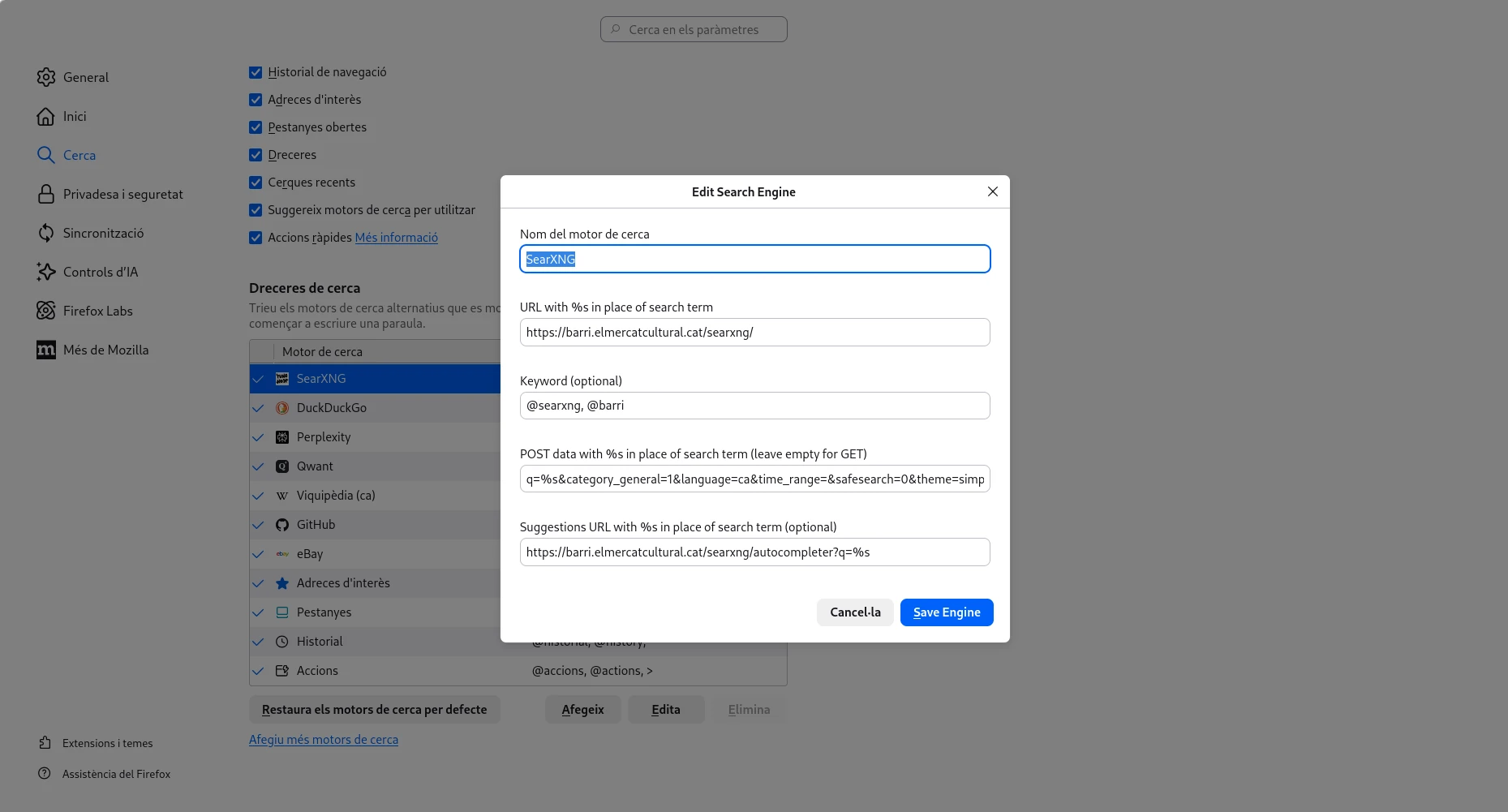Click the GitHub octocat icon

point(282,525)
